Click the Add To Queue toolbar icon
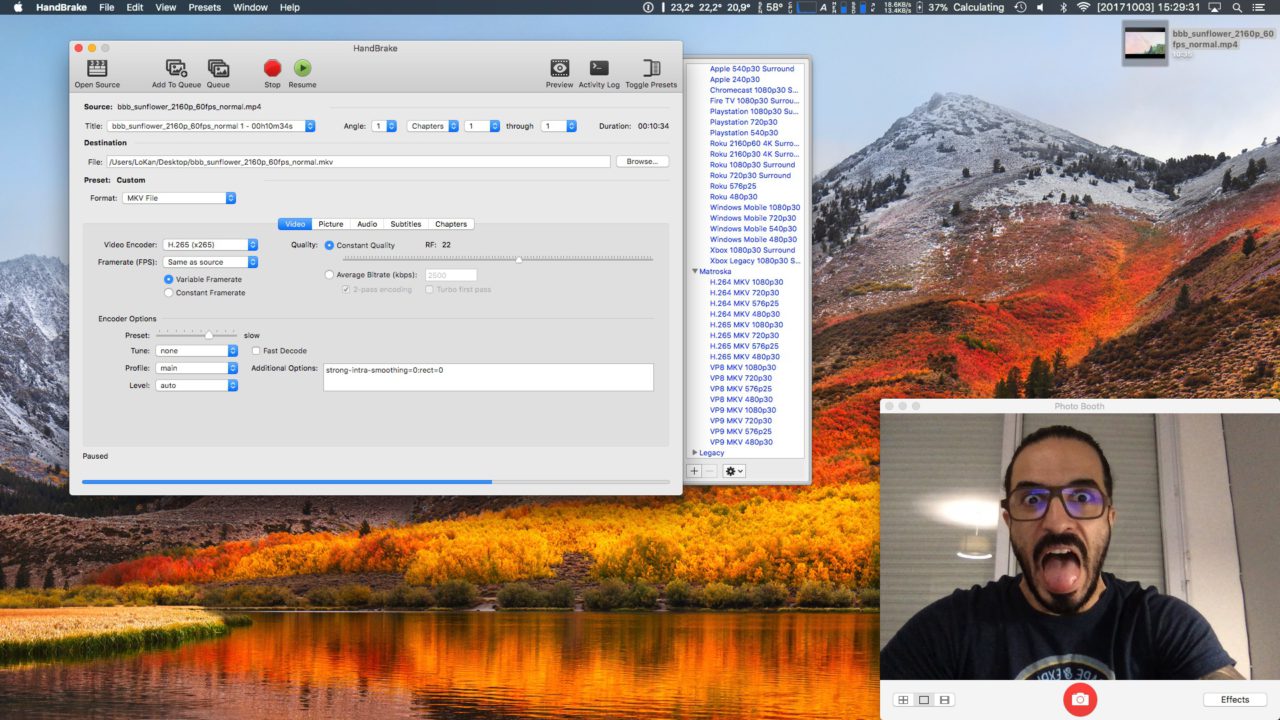This screenshot has height=720, width=1280. (176, 69)
